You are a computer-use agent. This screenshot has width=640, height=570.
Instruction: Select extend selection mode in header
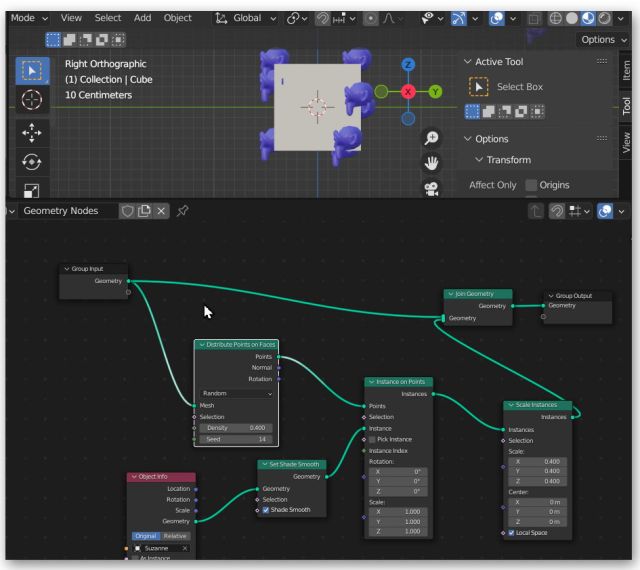[x=69, y=40]
